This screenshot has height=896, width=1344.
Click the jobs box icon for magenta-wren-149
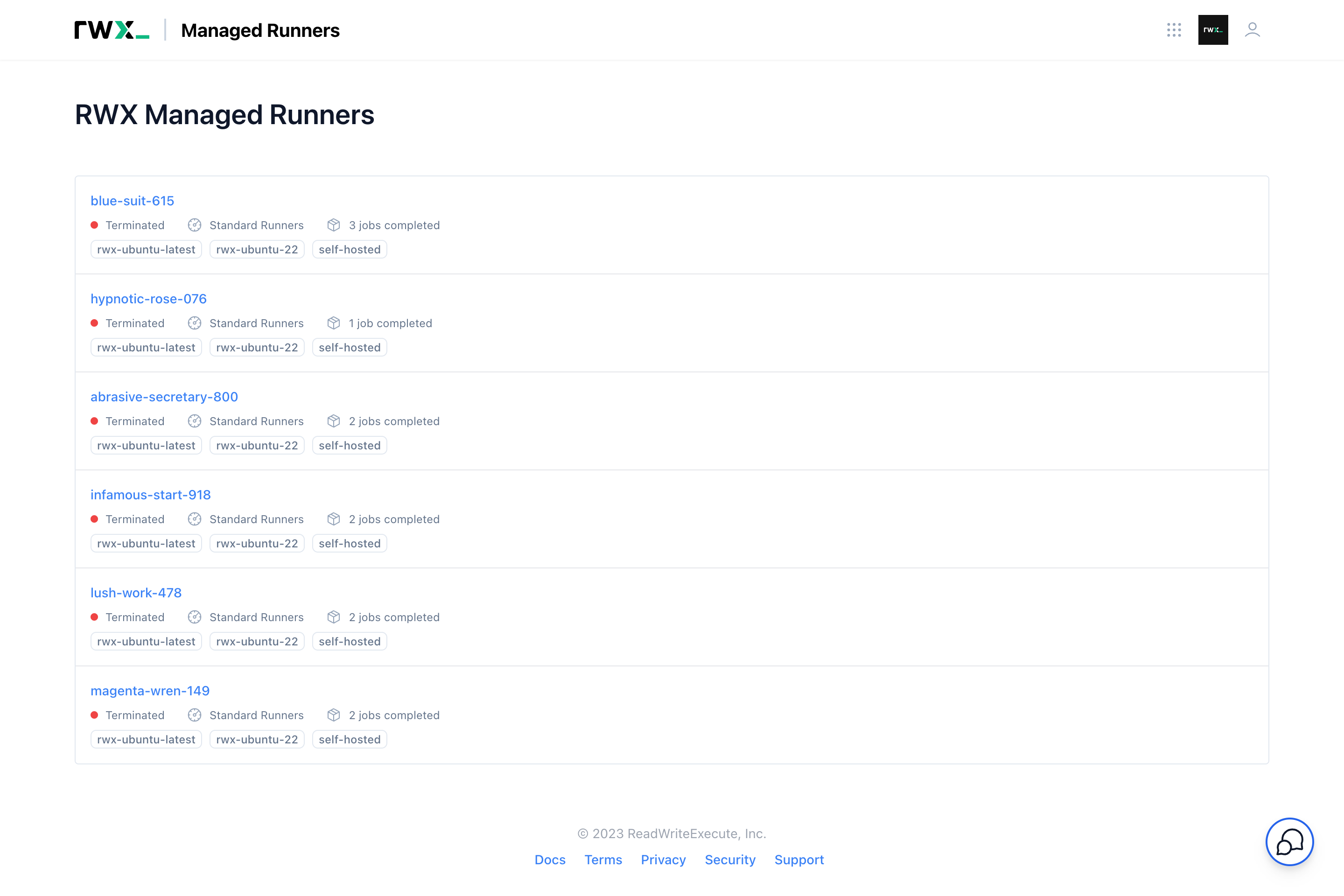334,715
